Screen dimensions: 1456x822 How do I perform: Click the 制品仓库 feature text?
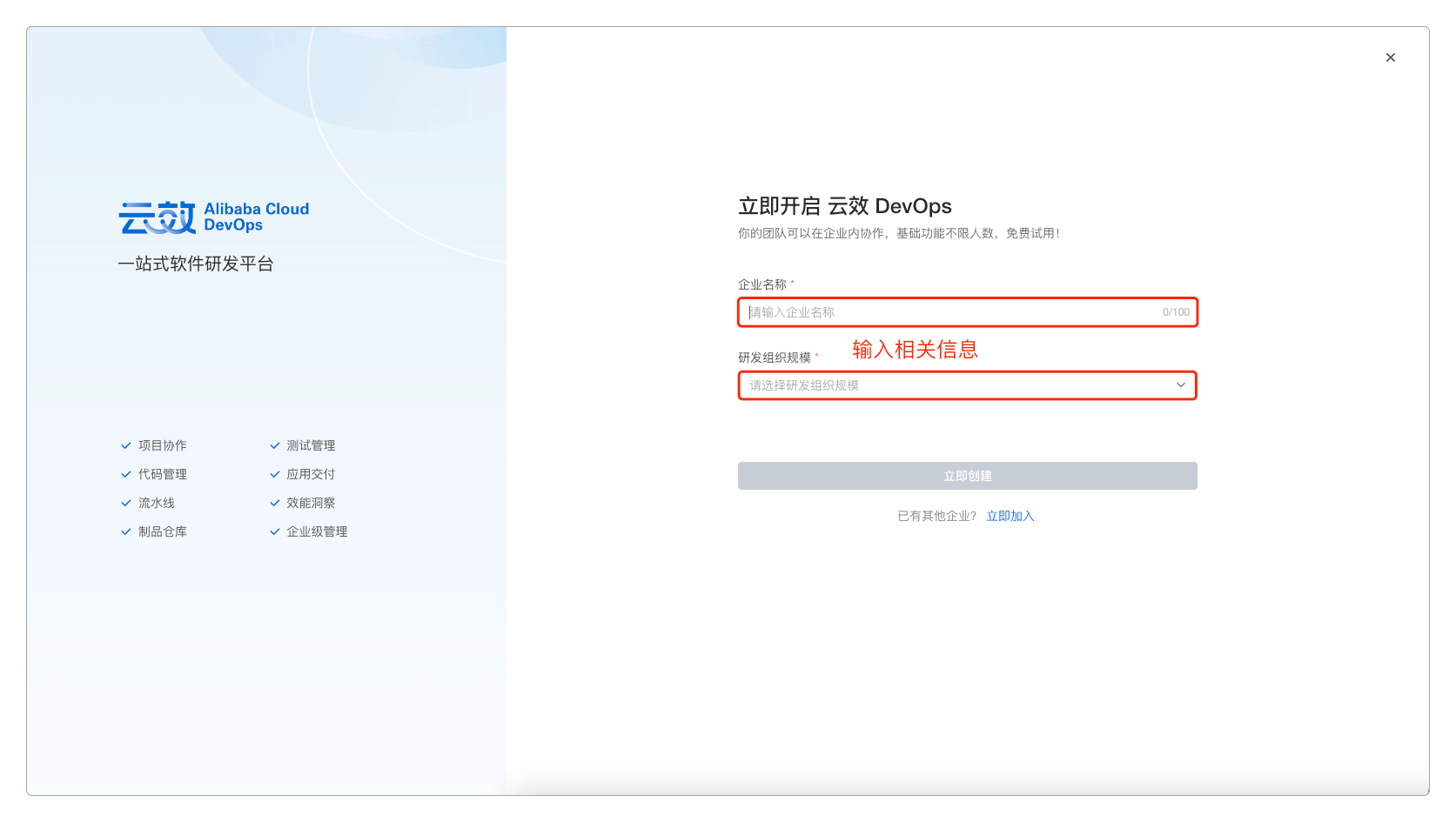point(163,531)
